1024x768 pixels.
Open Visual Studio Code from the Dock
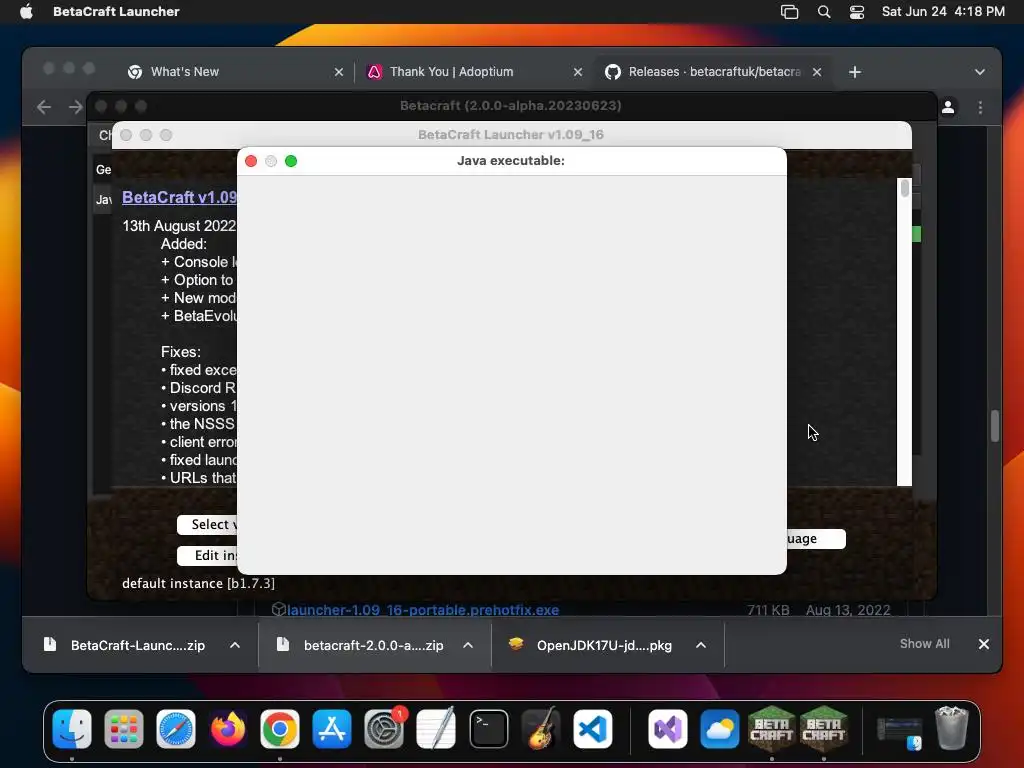click(x=593, y=729)
